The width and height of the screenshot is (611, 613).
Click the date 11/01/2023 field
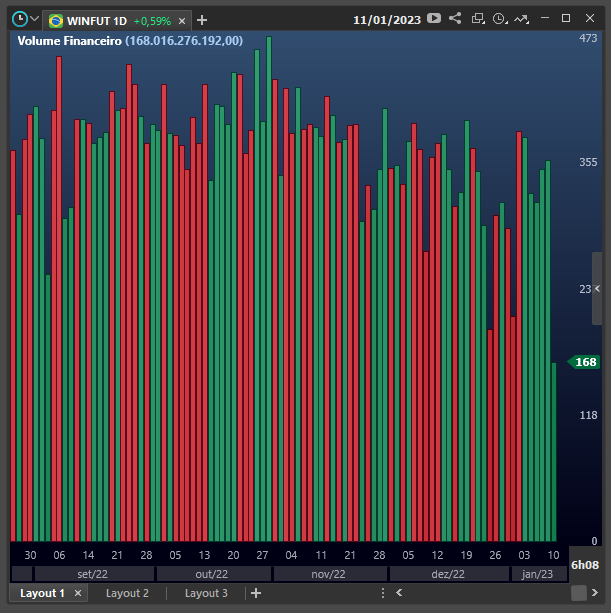[x=387, y=20]
